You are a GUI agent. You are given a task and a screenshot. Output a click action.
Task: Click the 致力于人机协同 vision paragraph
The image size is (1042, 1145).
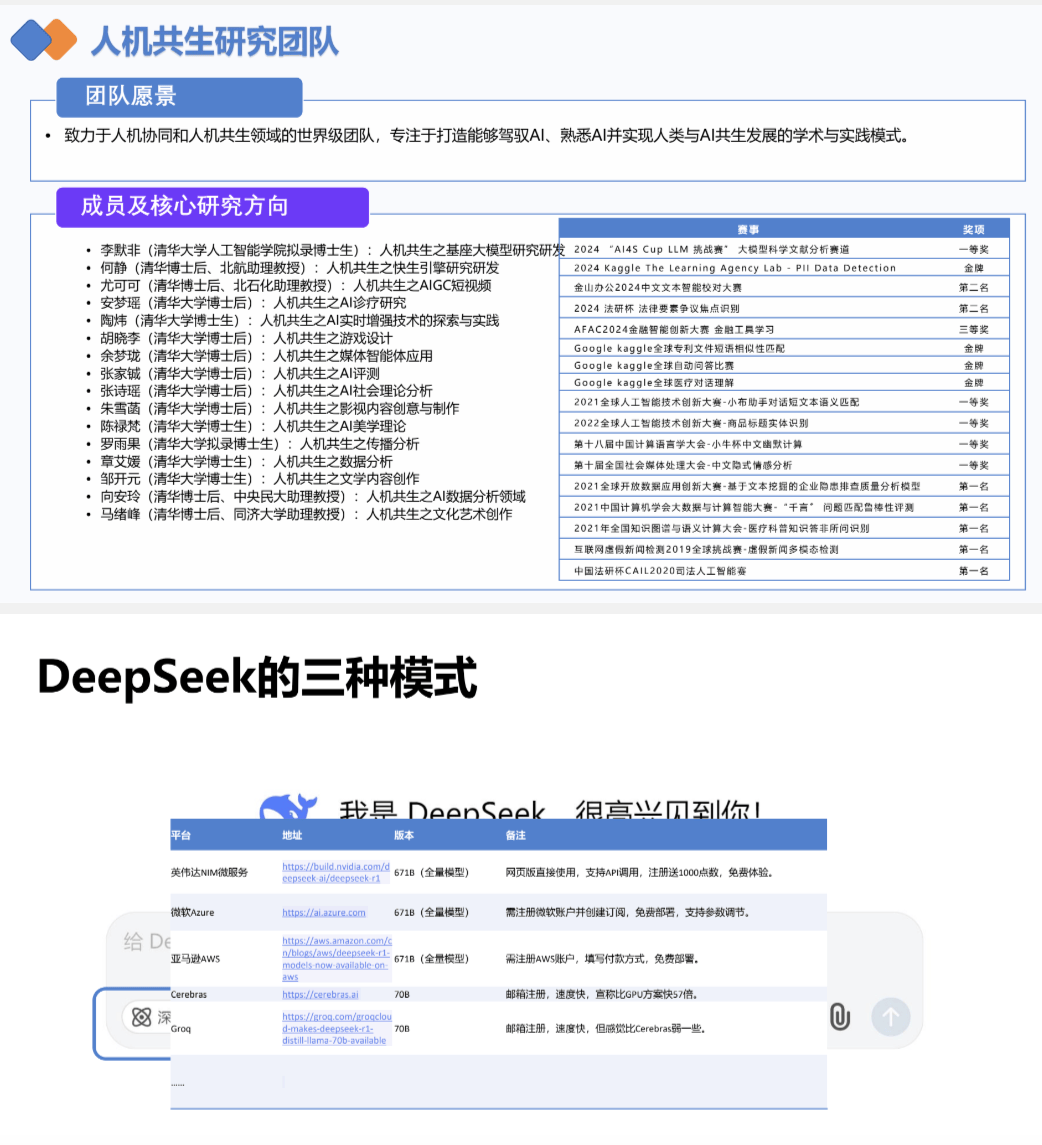coord(486,136)
